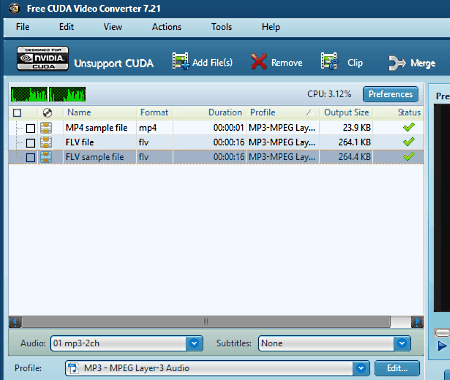
Task: Click green checkmark status of FLV file row
Action: pos(409,142)
